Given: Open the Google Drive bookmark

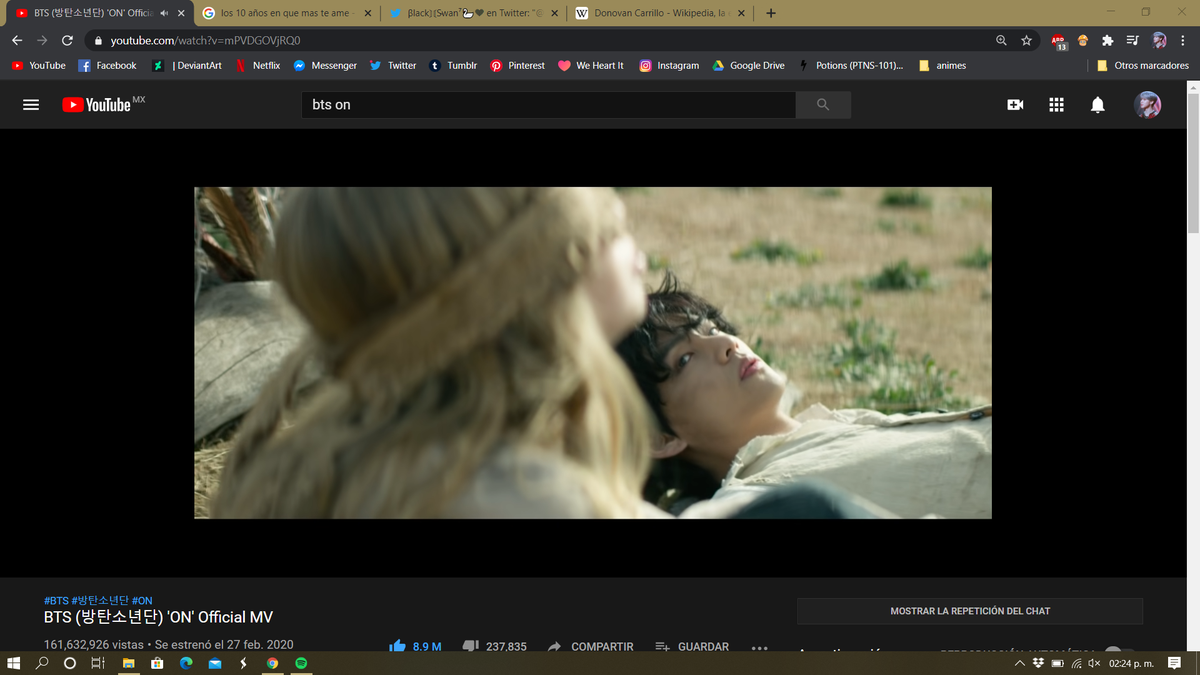Looking at the screenshot, I should point(748,65).
